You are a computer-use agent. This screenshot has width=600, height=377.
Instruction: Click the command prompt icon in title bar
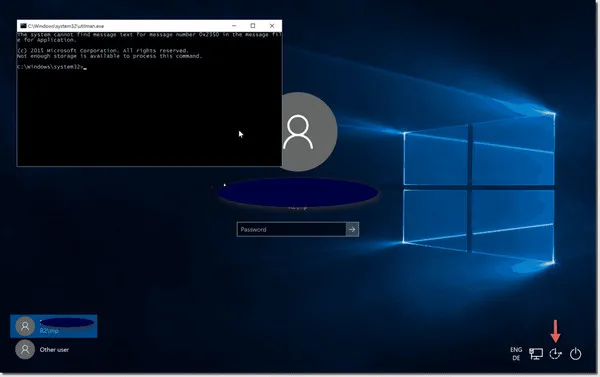23,26
